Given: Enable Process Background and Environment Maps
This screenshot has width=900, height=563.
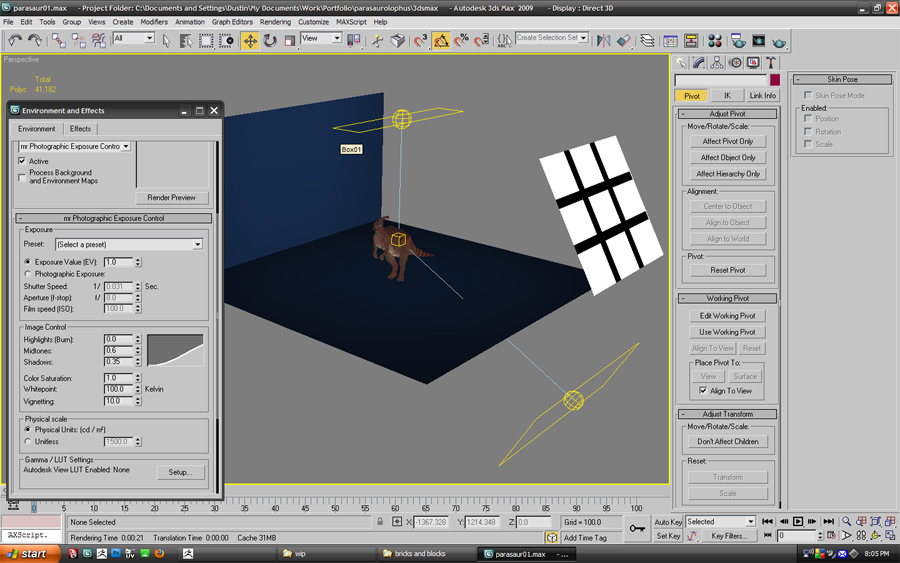Looking at the screenshot, I should [x=22, y=177].
